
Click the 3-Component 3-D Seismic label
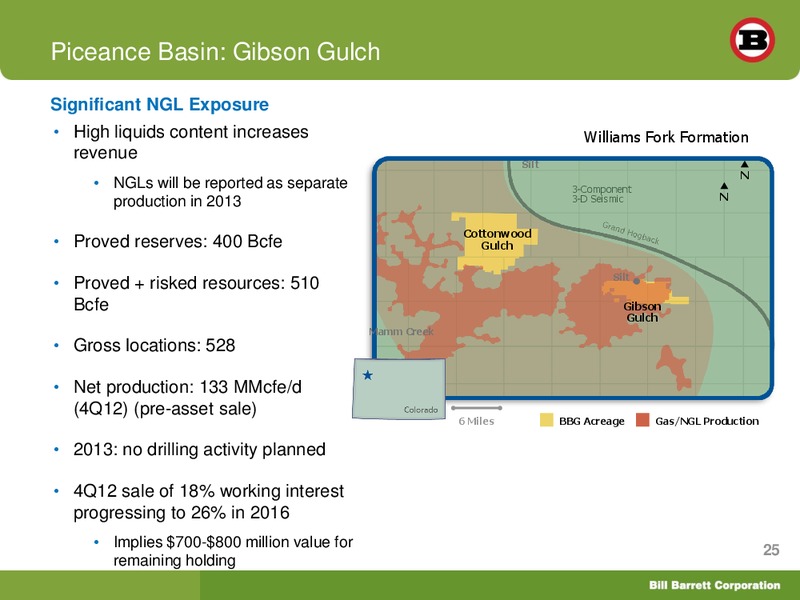(x=601, y=194)
